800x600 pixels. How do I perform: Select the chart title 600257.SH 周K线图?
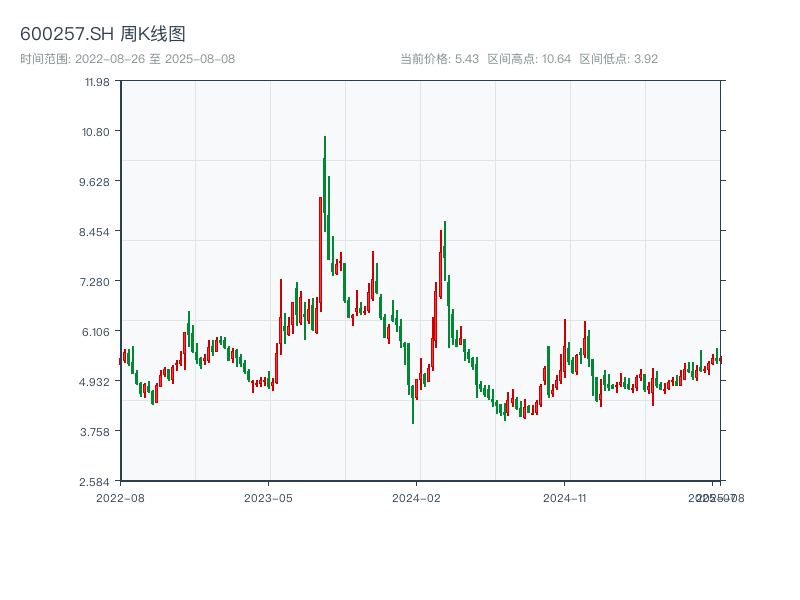coord(103,34)
